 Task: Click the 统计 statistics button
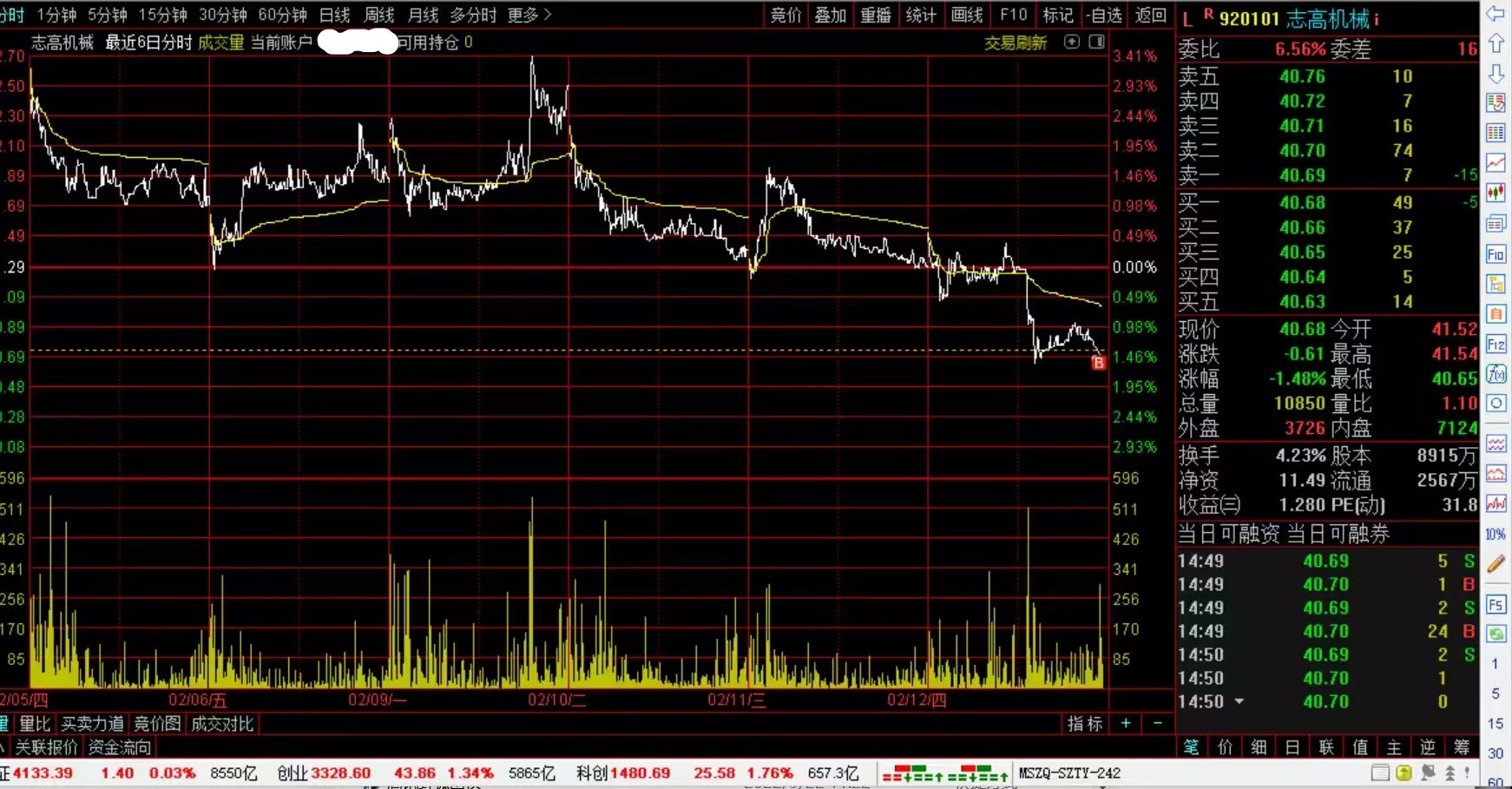click(921, 15)
